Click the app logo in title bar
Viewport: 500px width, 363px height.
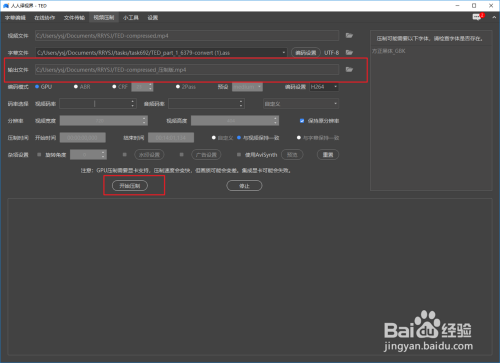pyautogui.click(x=6, y=6)
